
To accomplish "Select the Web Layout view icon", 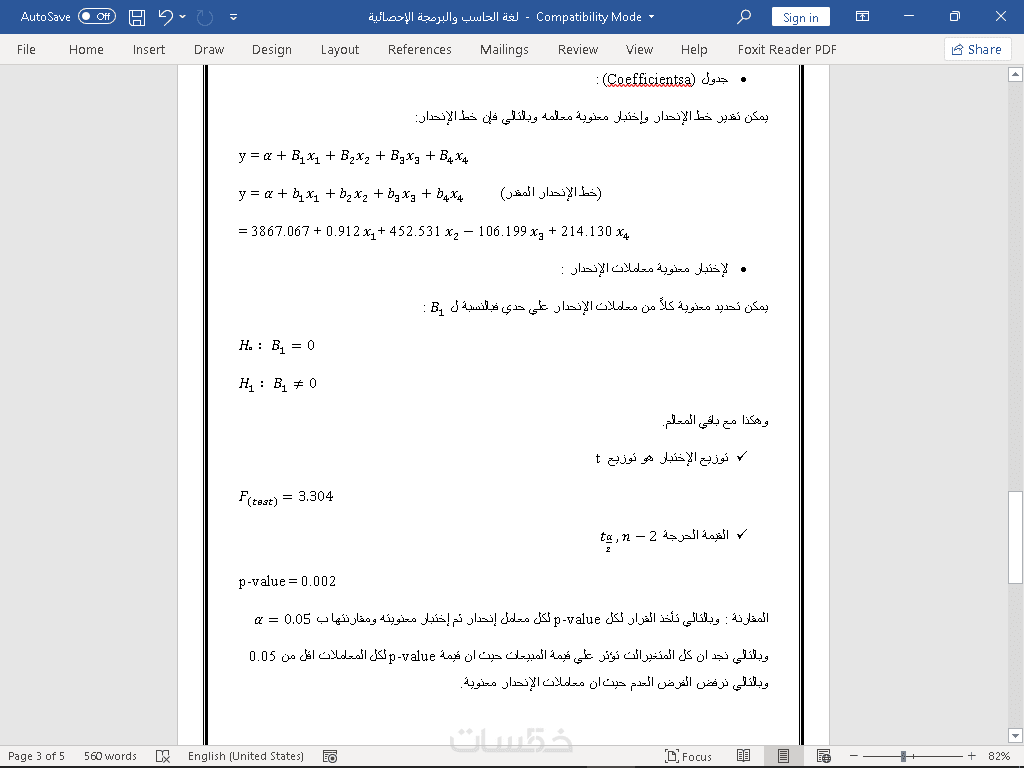I will (823, 756).
